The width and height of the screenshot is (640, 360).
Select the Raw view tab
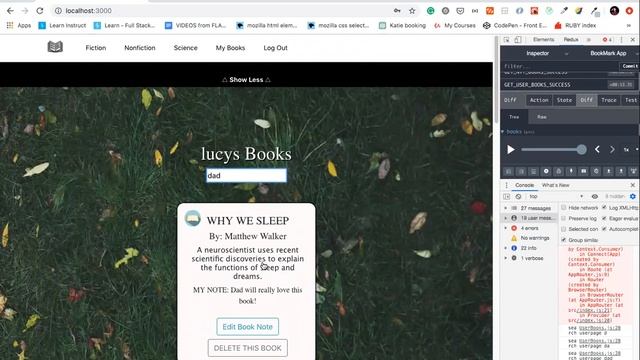pyautogui.click(x=542, y=117)
